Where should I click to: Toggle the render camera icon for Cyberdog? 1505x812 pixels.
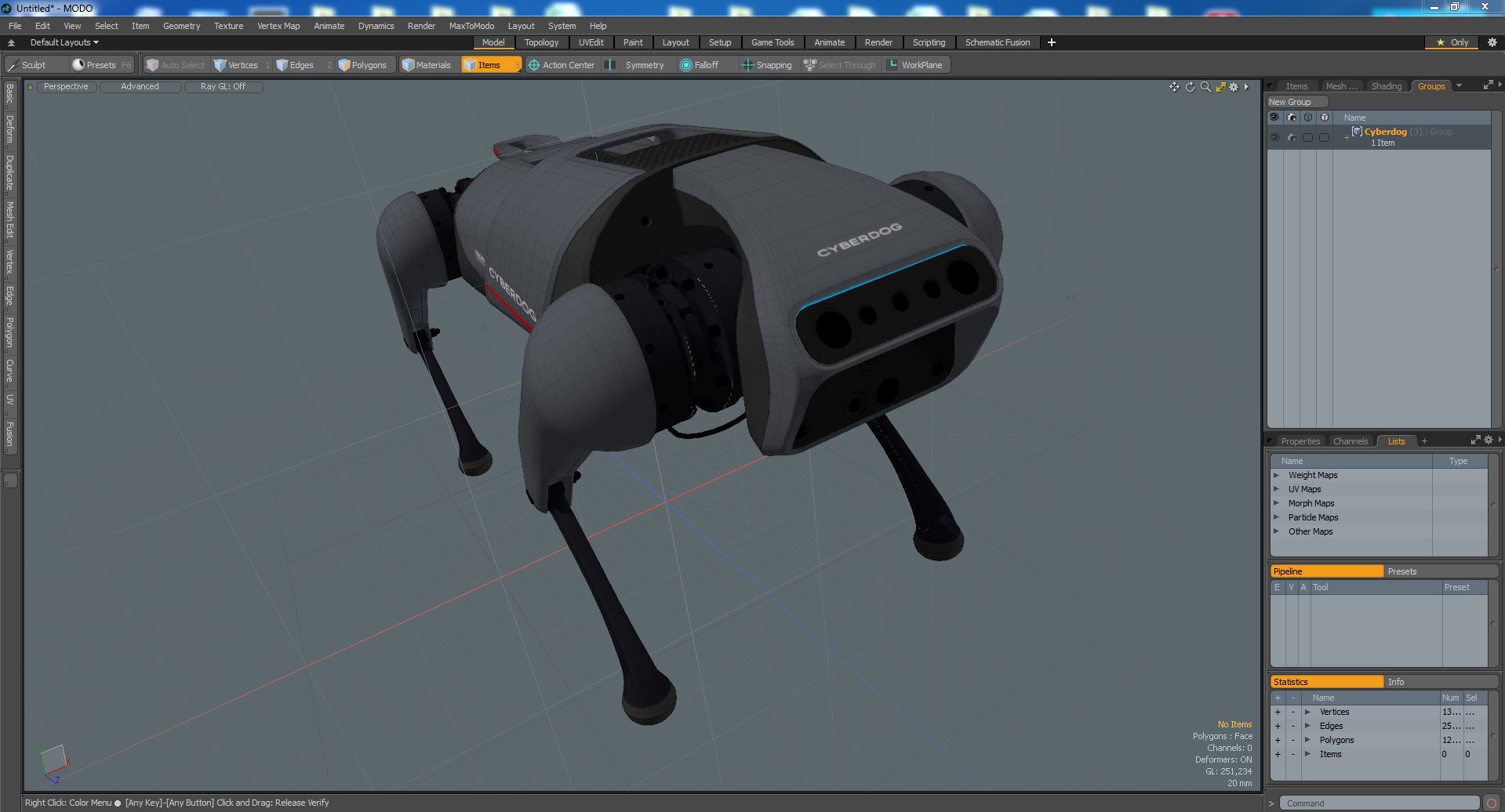pyautogui.click(x=1292, y=137)
